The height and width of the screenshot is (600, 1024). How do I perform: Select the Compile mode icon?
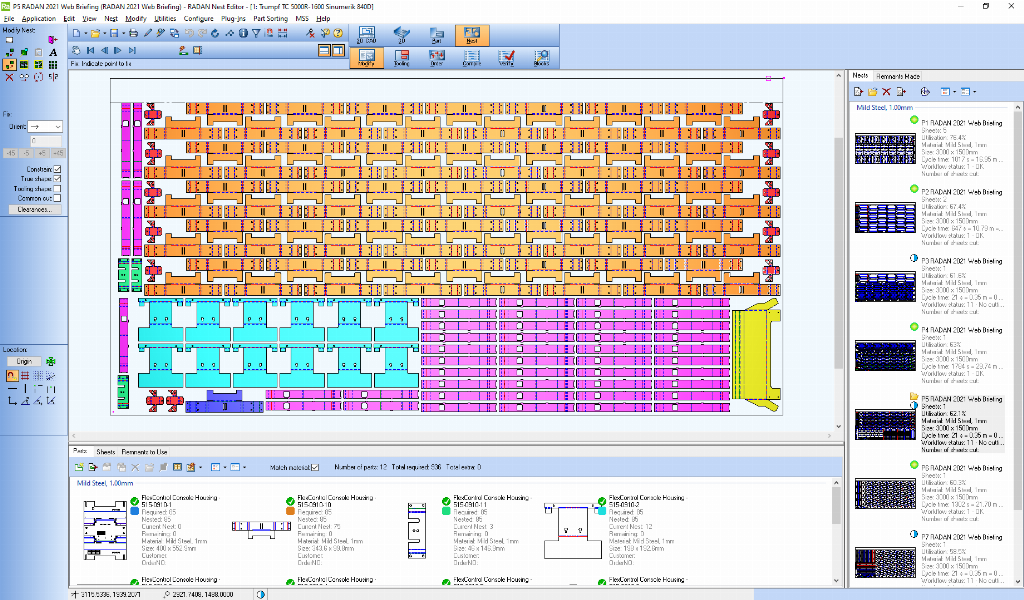(471, 58)
